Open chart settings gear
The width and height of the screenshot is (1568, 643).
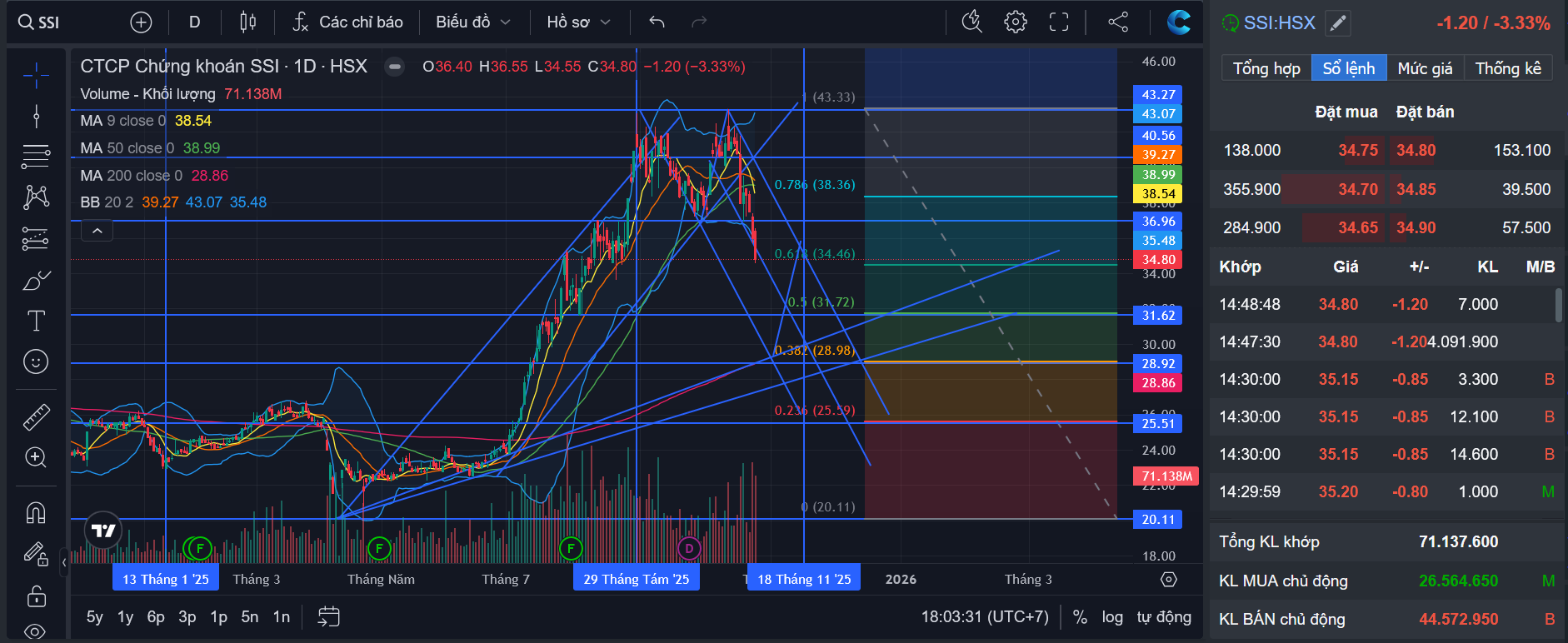coord(1015,22)
